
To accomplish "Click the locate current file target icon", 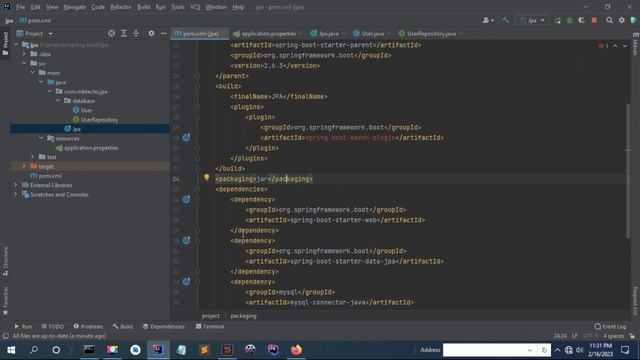I will click(111, 33).
